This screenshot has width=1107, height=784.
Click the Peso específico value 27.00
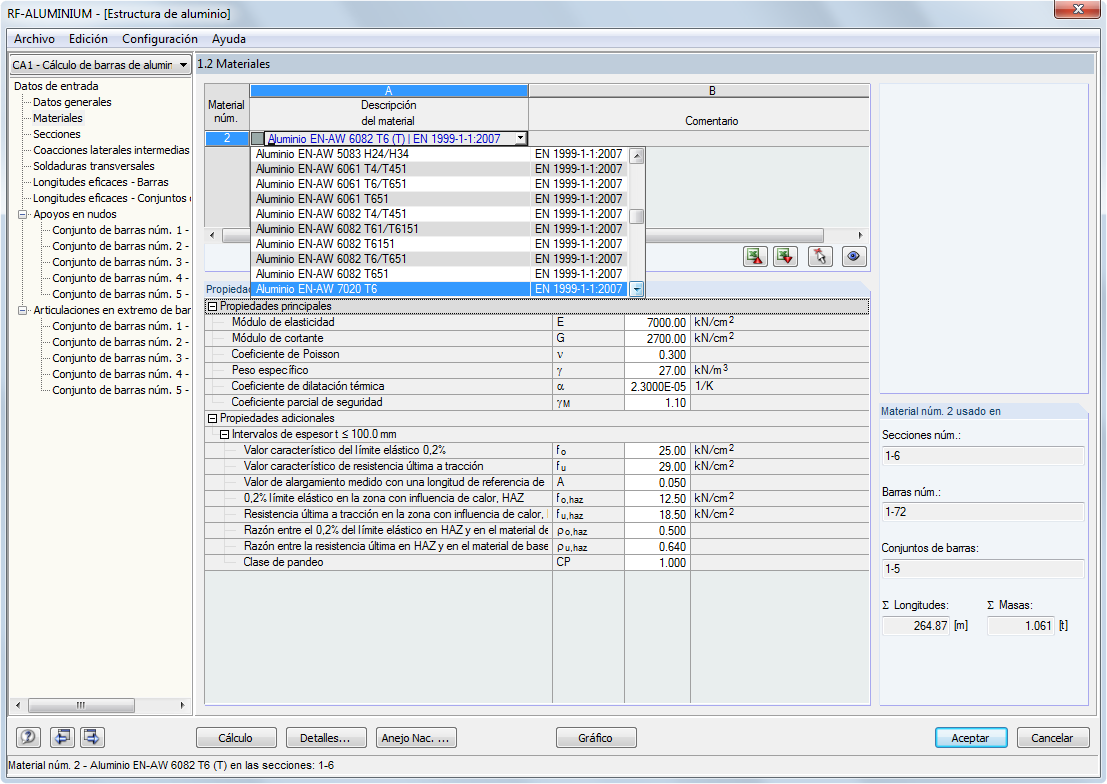(657, 371)
